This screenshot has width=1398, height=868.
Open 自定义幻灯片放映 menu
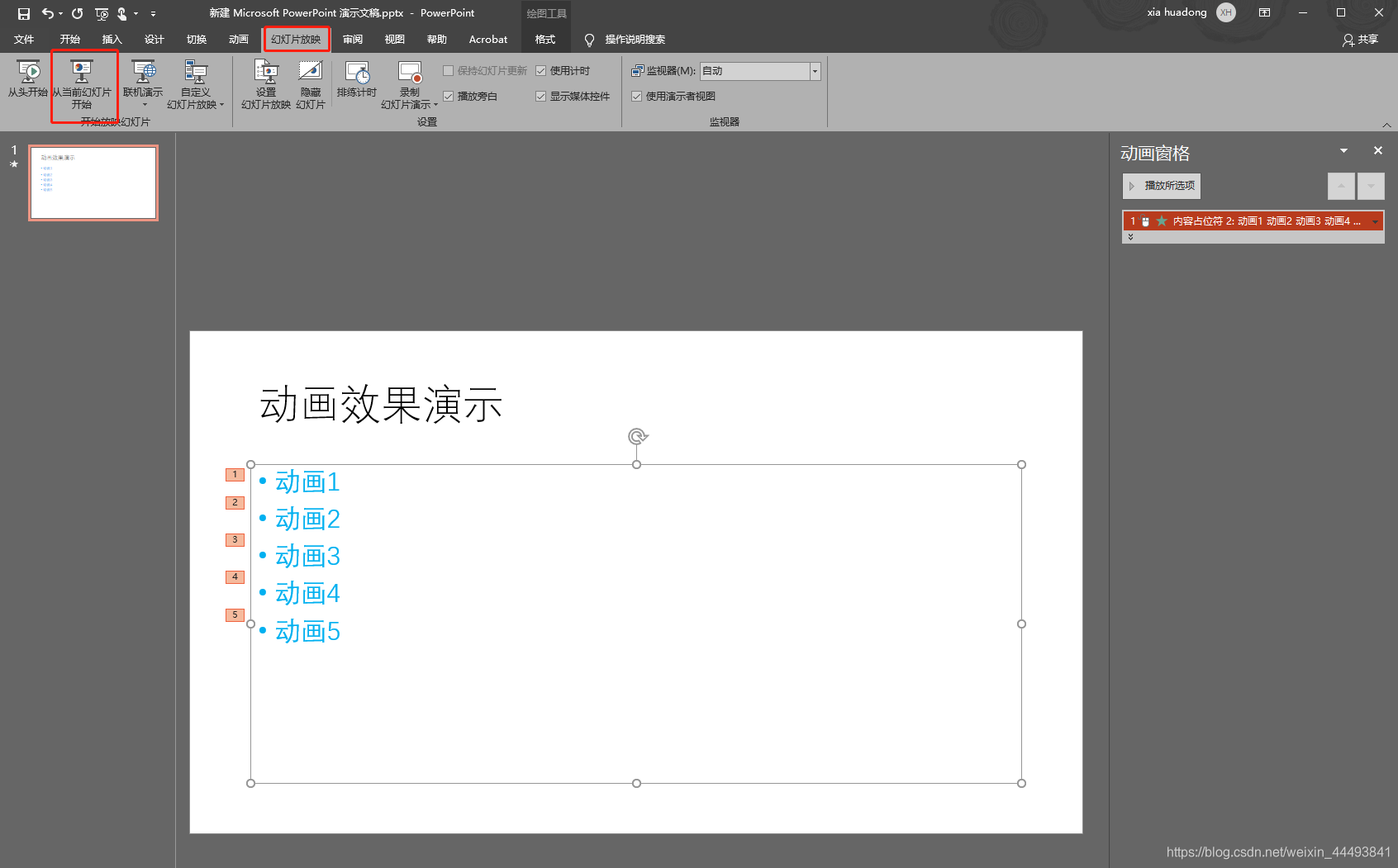pyautogui.click(x=196, y=84)
